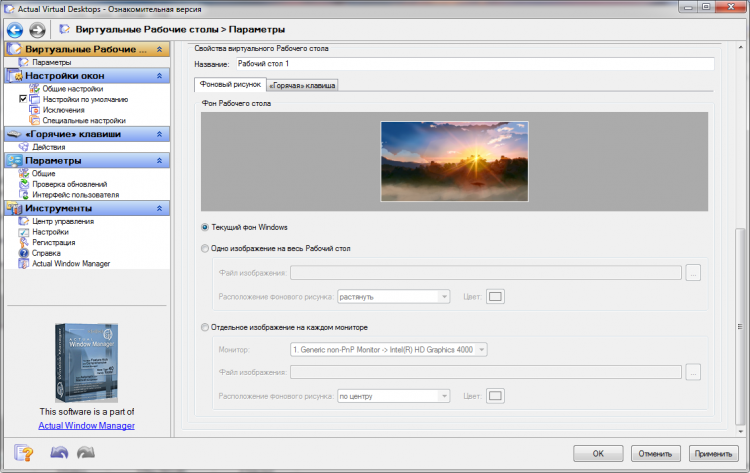Click the help question mark icon at bottom
Image resolution: width=750 pixels, height=473 pixels.
23,452
